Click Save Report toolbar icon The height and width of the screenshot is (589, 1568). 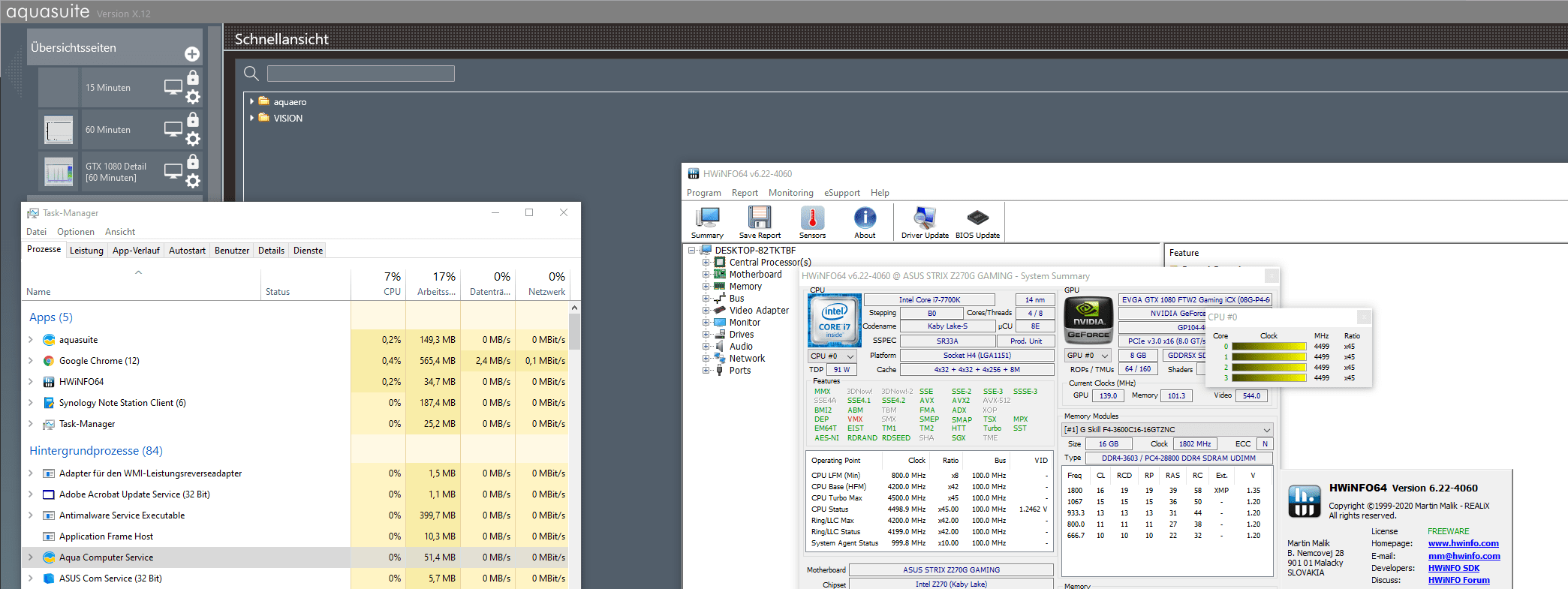click(760, 223)
